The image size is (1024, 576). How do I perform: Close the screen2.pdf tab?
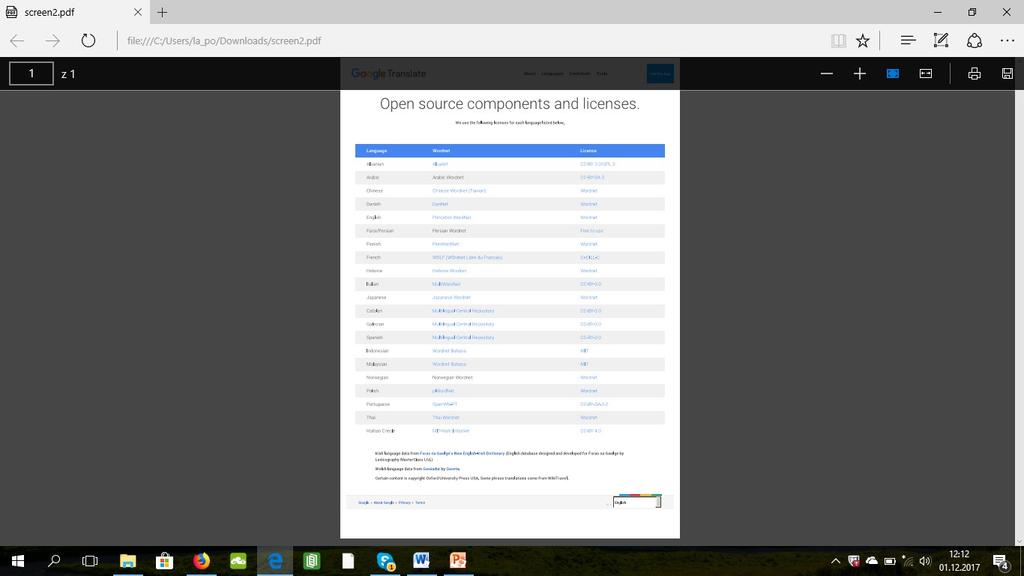pos(138,12)
